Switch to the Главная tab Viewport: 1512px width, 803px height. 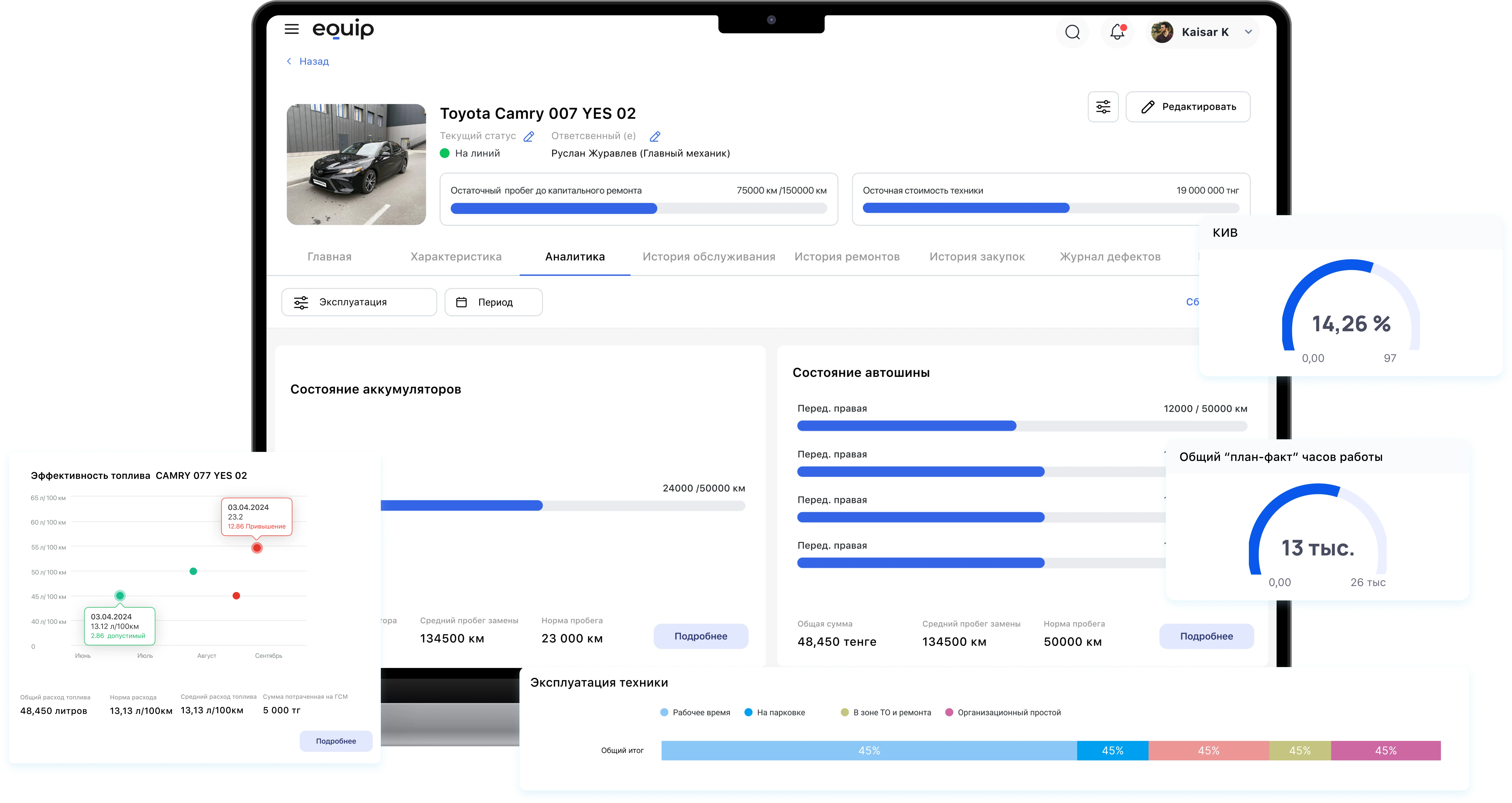(x=329, y=257)
